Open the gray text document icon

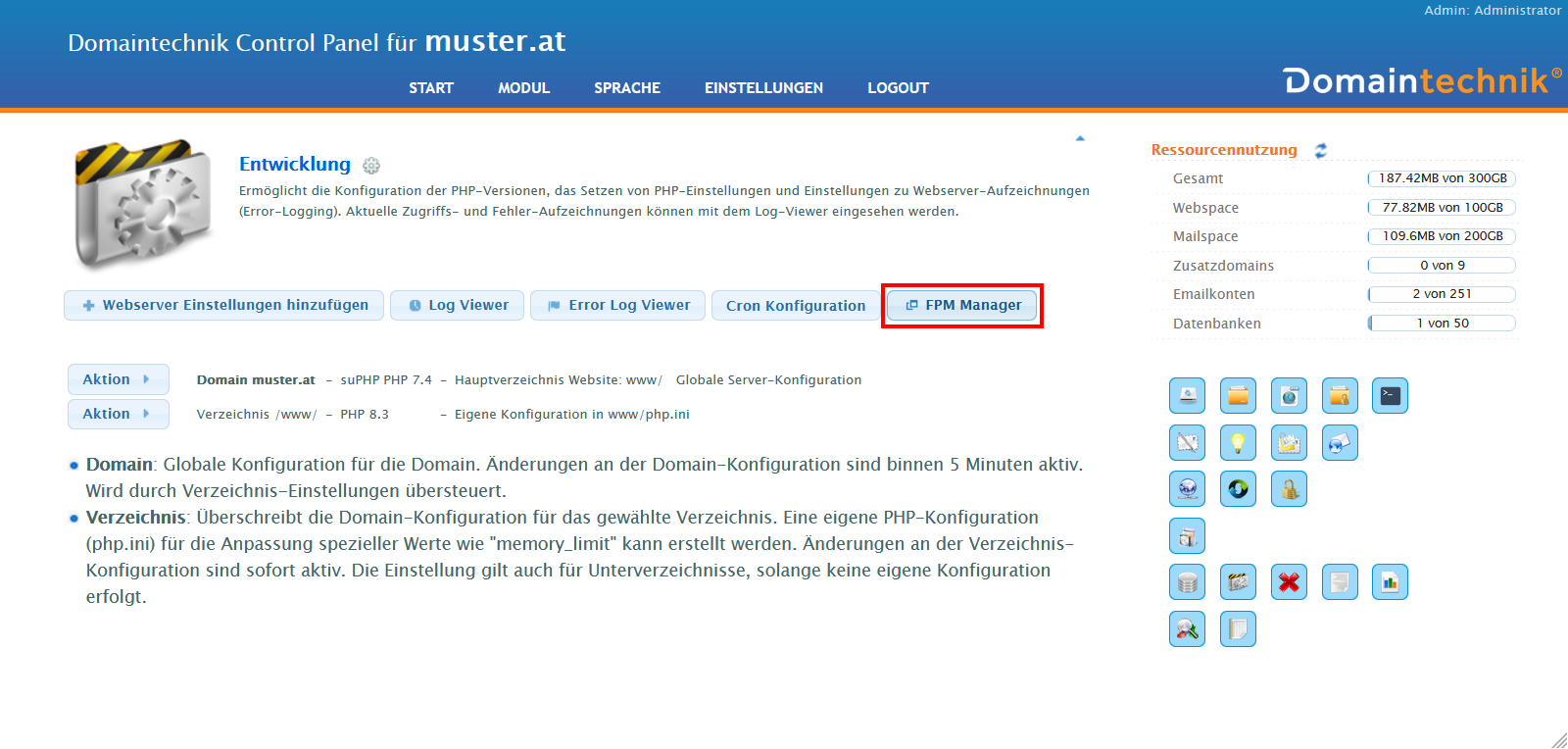click(x=1341, y=582)
